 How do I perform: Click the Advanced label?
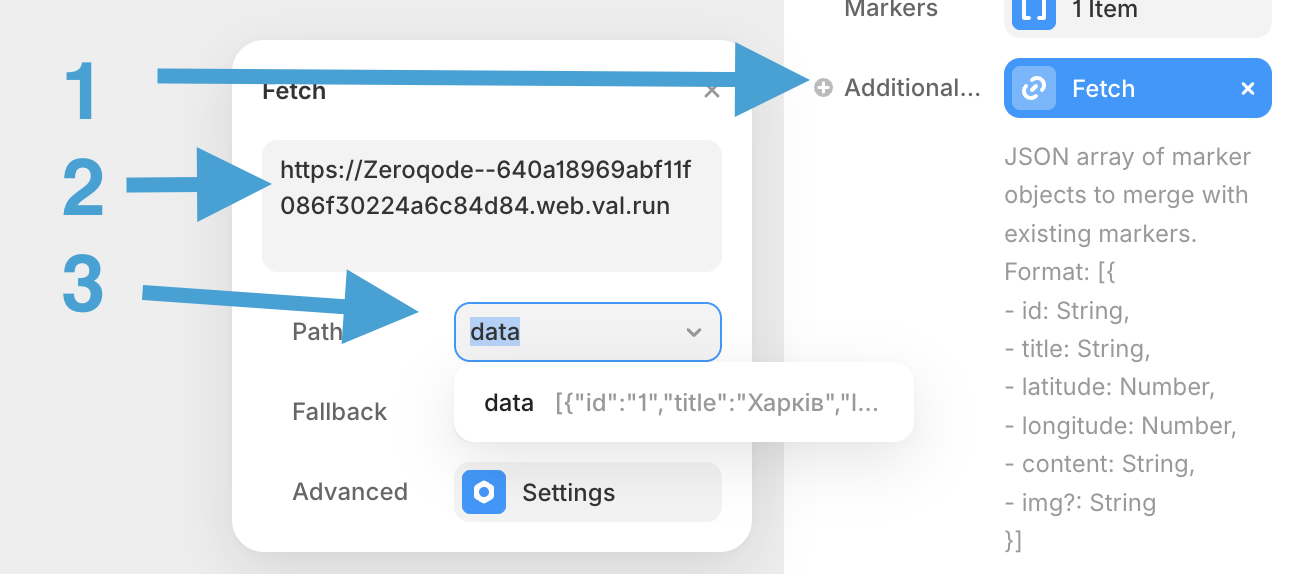(x=350, y=492)
